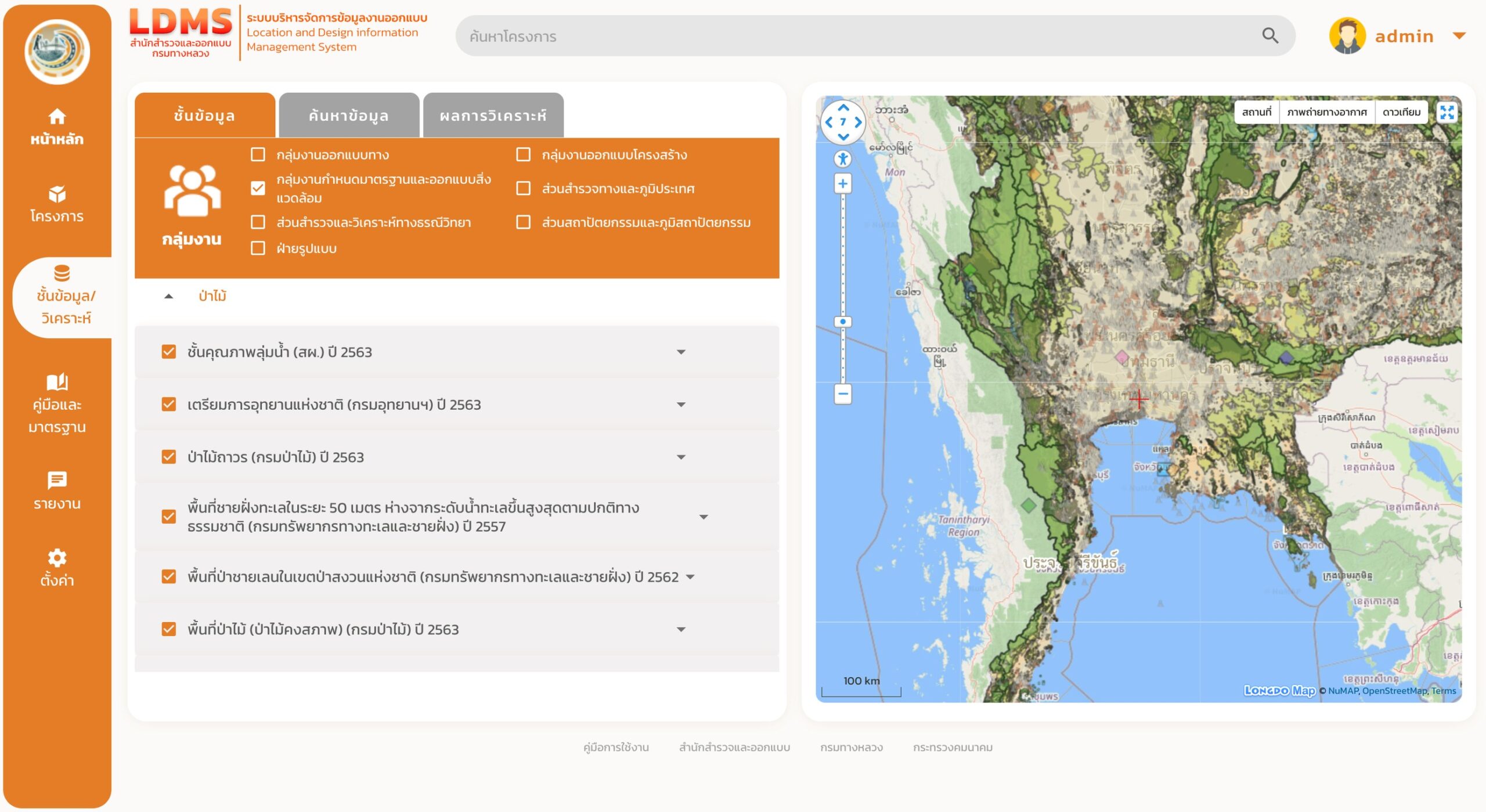Open the reports chat icon
1486x812 pixels.
57,480
